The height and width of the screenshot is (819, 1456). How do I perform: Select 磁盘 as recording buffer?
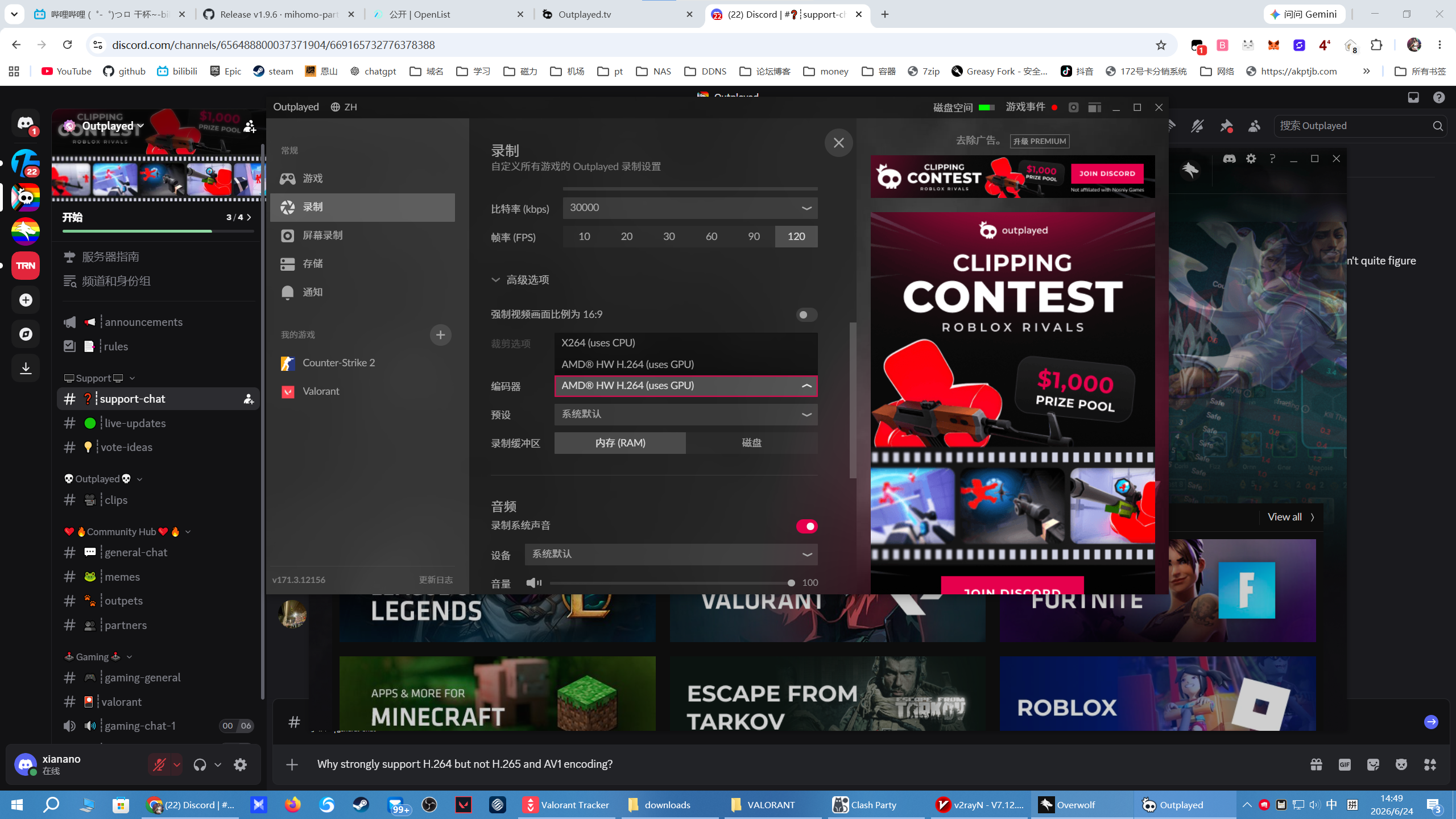click(752, 443)
